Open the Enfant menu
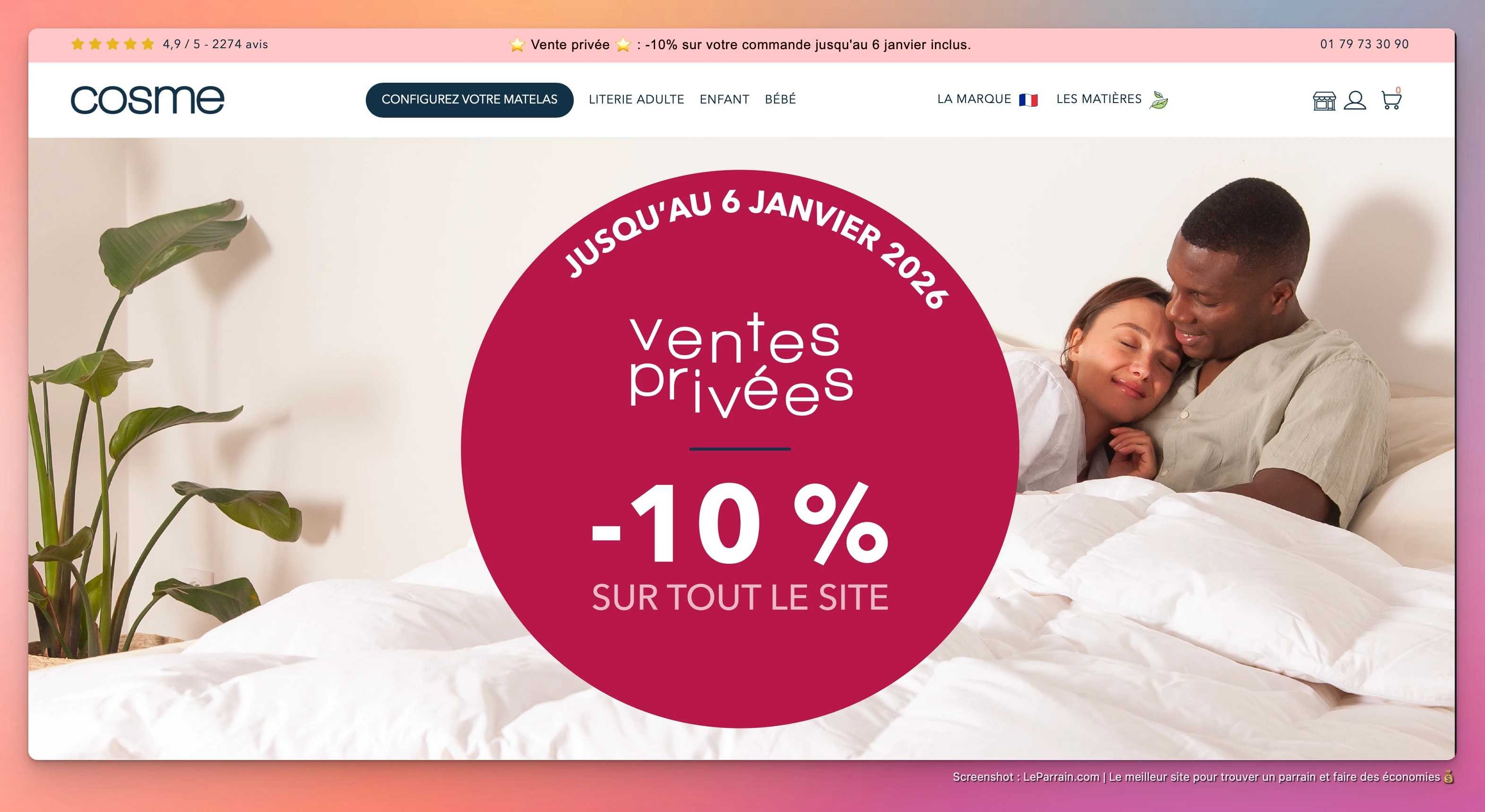 click(x=724, y=99)
